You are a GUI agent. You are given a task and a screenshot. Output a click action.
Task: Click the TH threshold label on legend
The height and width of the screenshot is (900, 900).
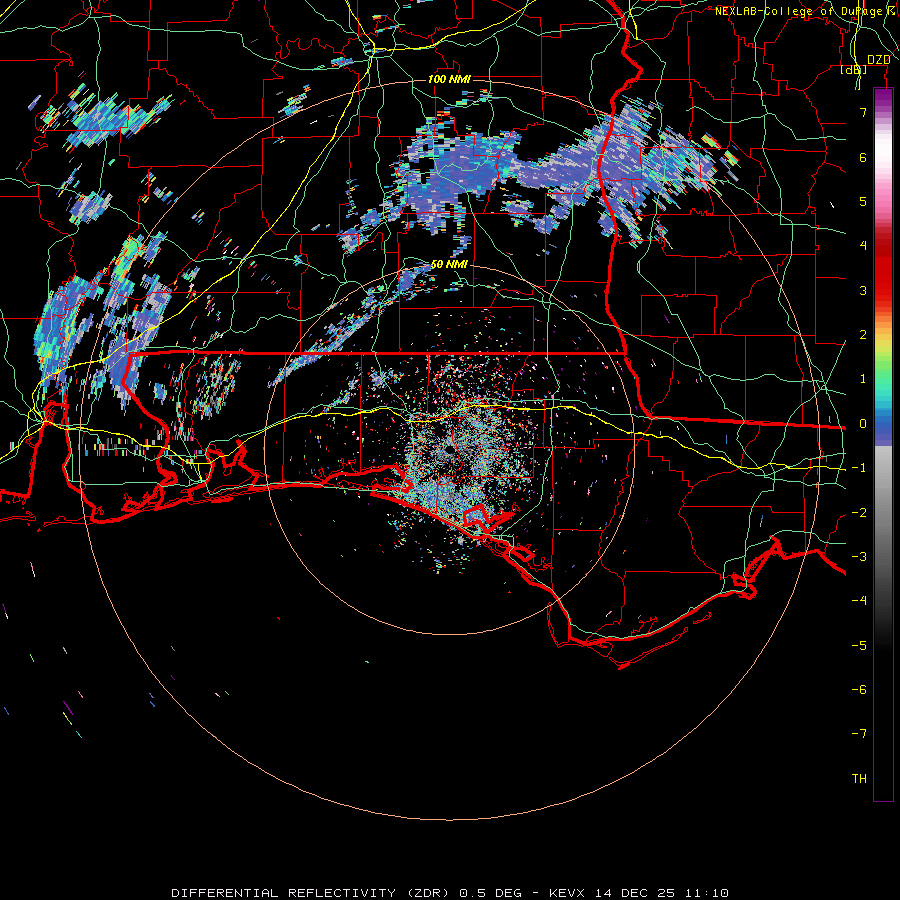[859, 779]
